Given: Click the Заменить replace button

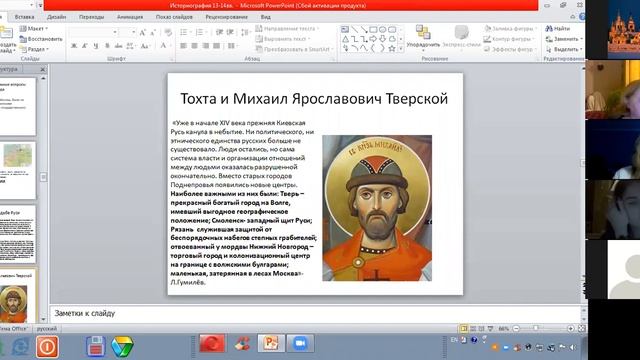Looking at the screenshot, I should tap(564, 39).
